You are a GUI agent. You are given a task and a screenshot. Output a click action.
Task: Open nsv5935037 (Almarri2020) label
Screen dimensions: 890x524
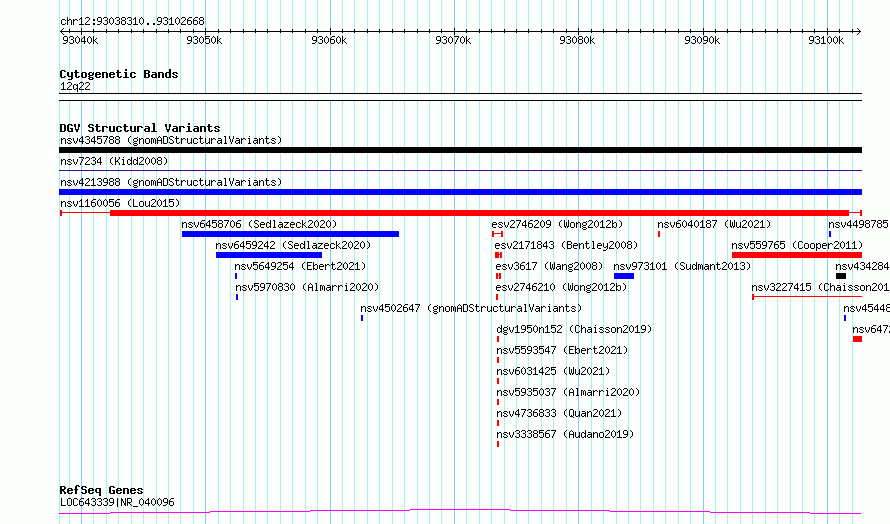[568, 392]
